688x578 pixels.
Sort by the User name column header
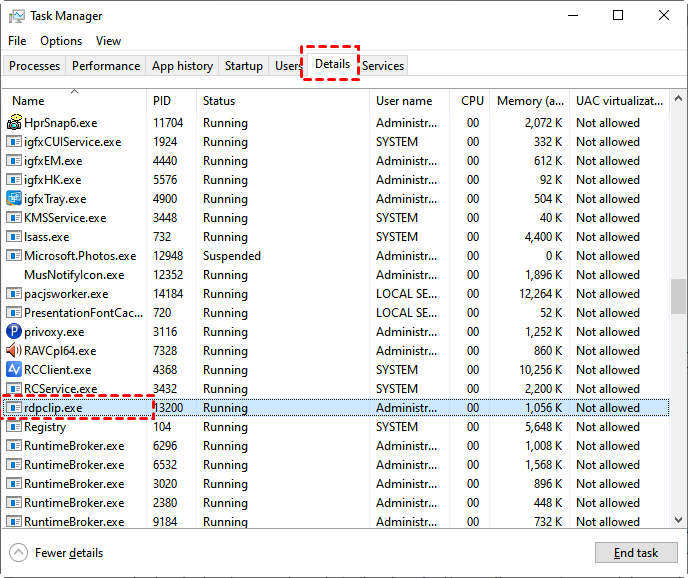point(409,101)
